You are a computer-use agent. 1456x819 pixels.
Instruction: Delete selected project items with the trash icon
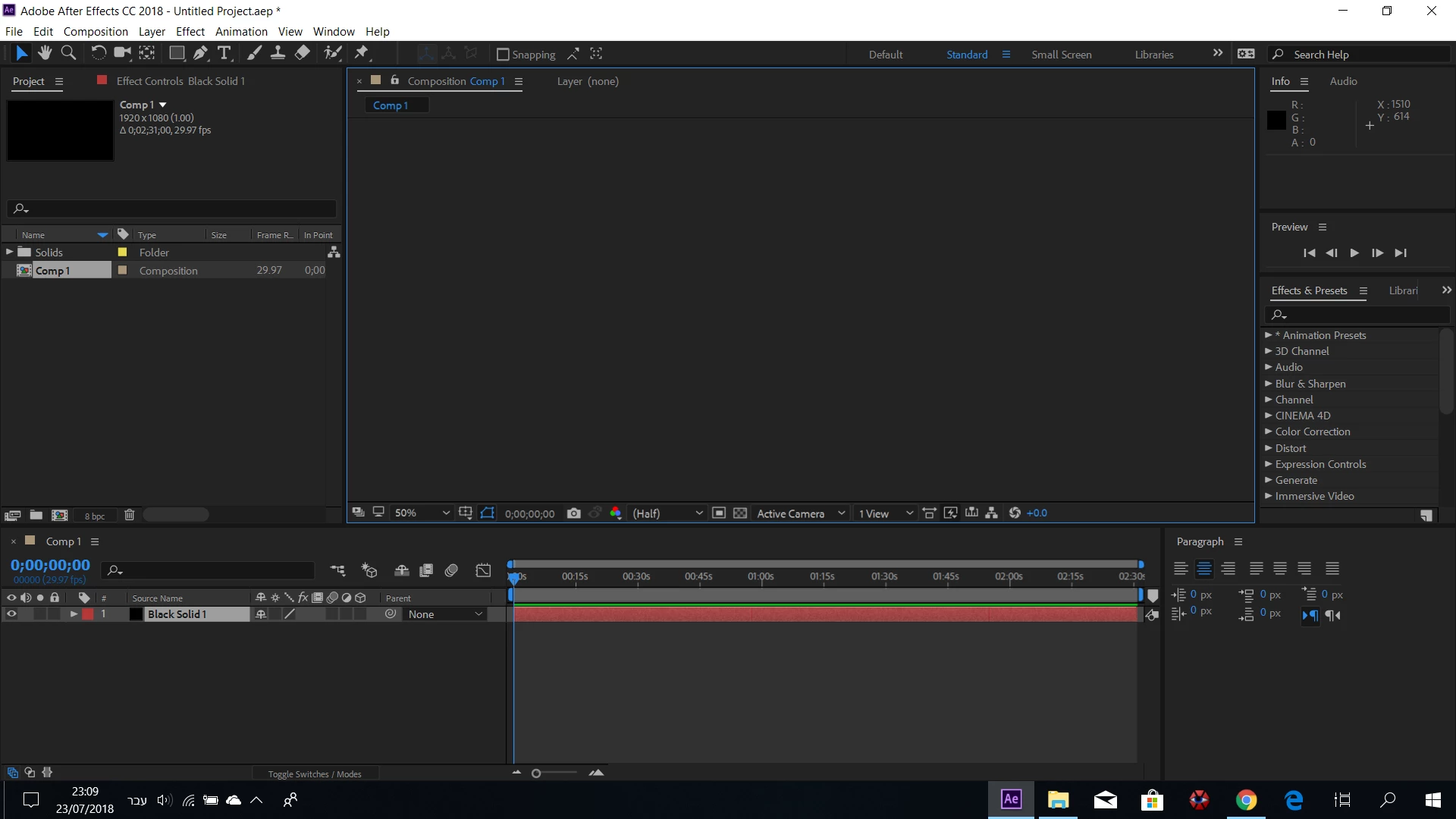click(x=130, y=515)
